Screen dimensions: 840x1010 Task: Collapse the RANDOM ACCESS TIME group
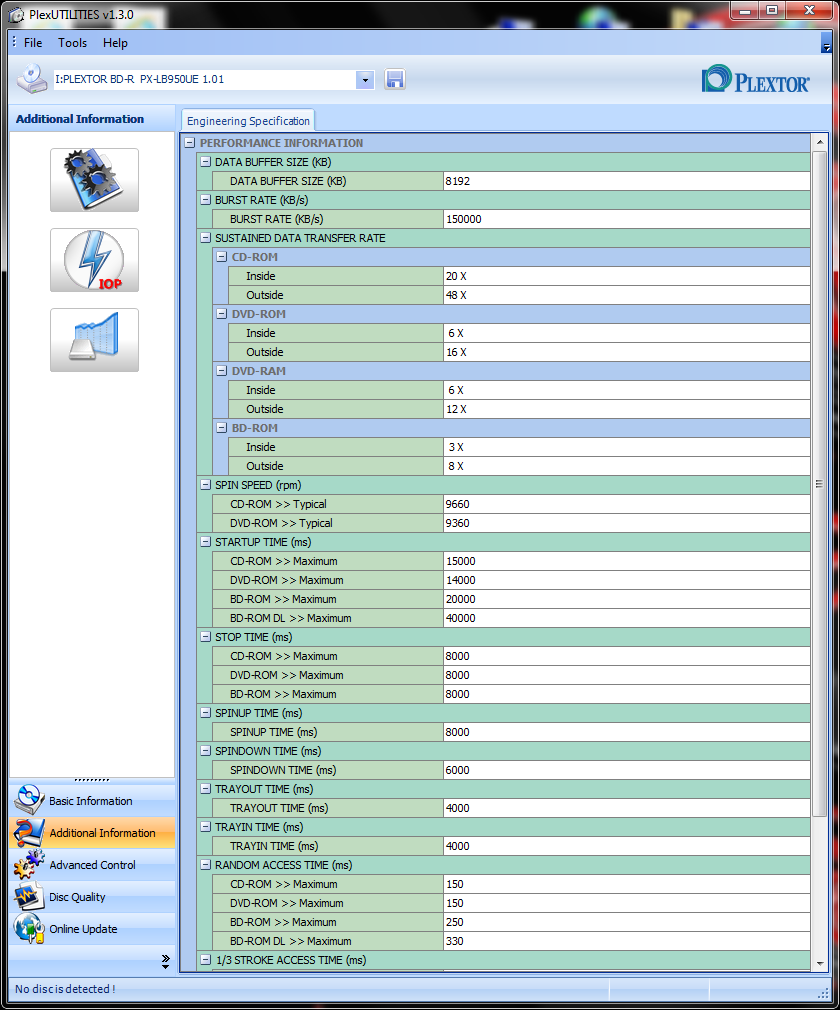[205, 865]
